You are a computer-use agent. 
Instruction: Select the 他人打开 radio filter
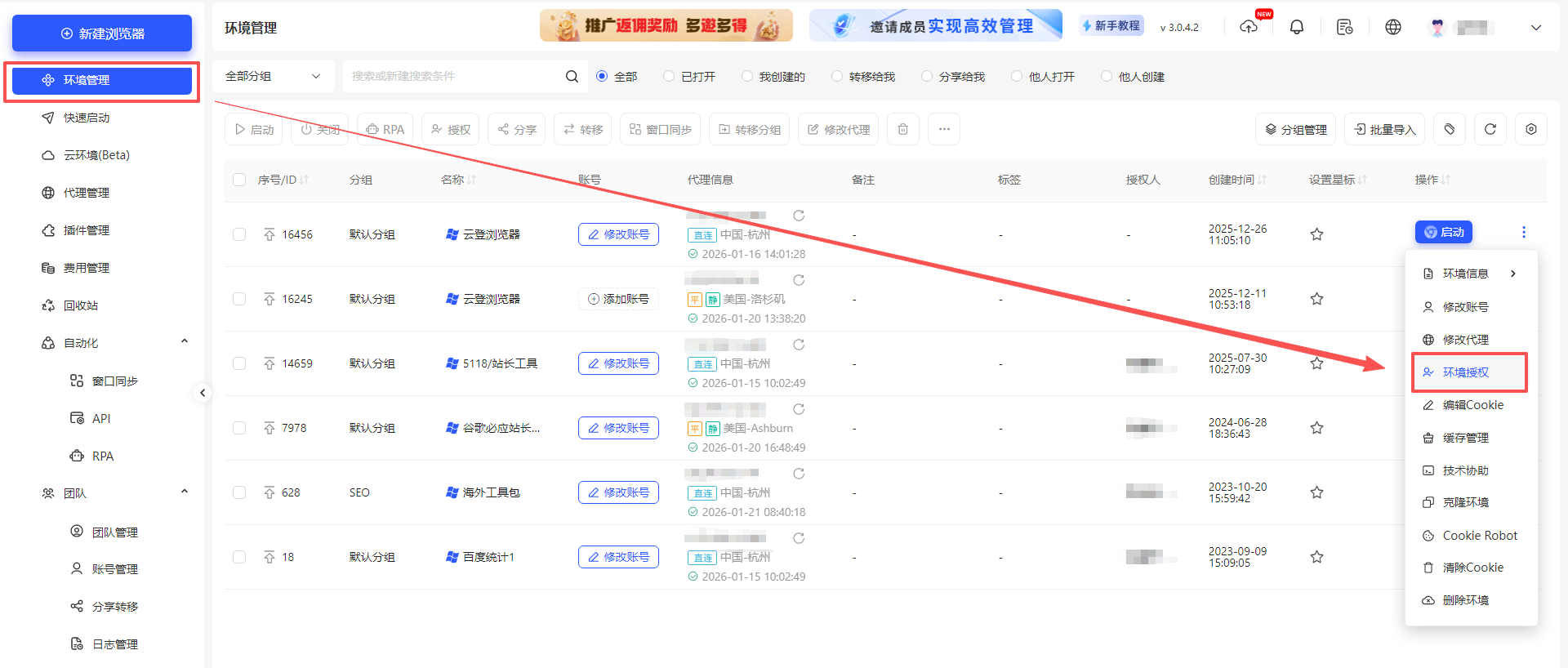1017,76
